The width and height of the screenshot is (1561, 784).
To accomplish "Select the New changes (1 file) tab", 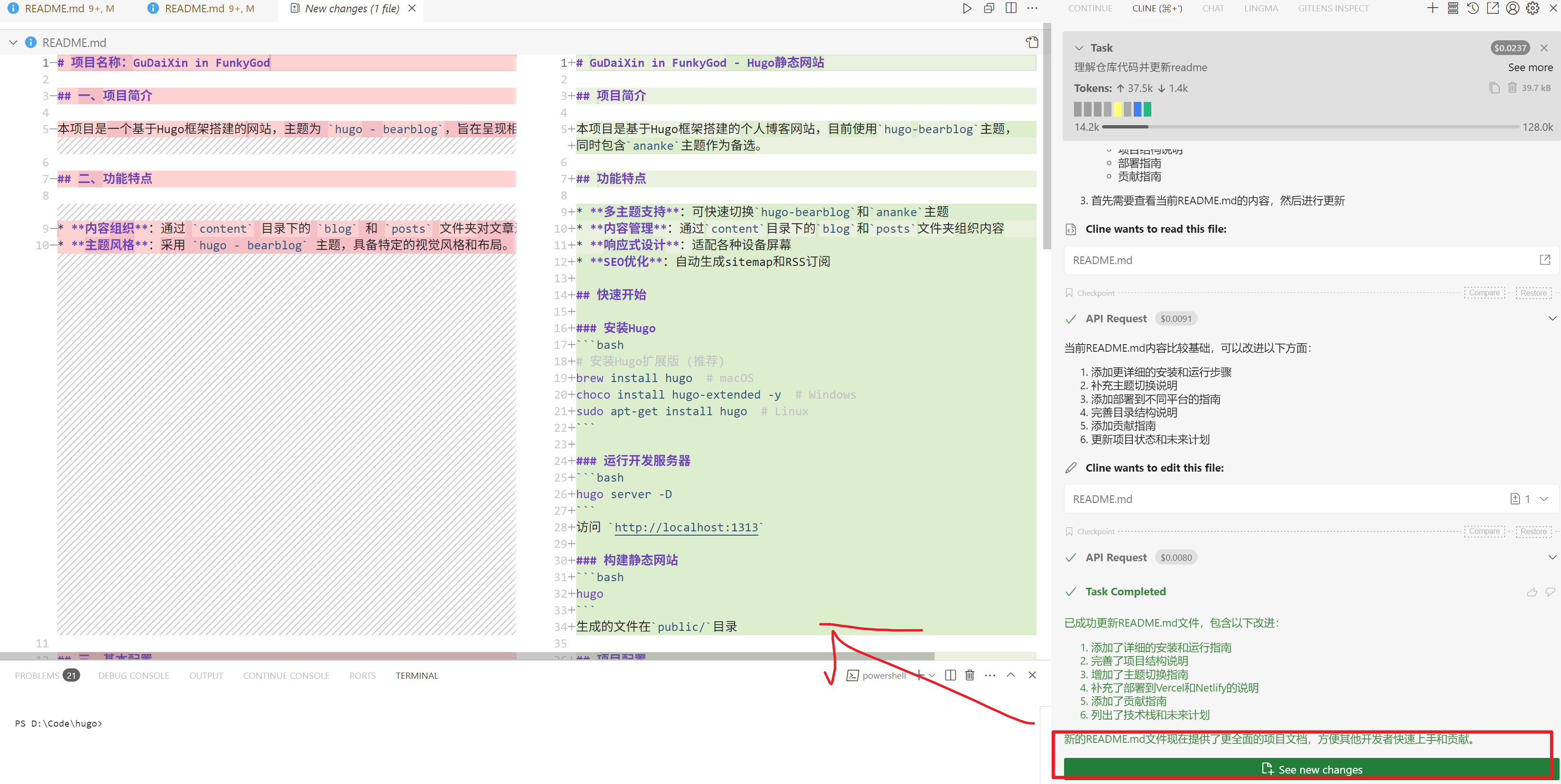I will point(351,9).
